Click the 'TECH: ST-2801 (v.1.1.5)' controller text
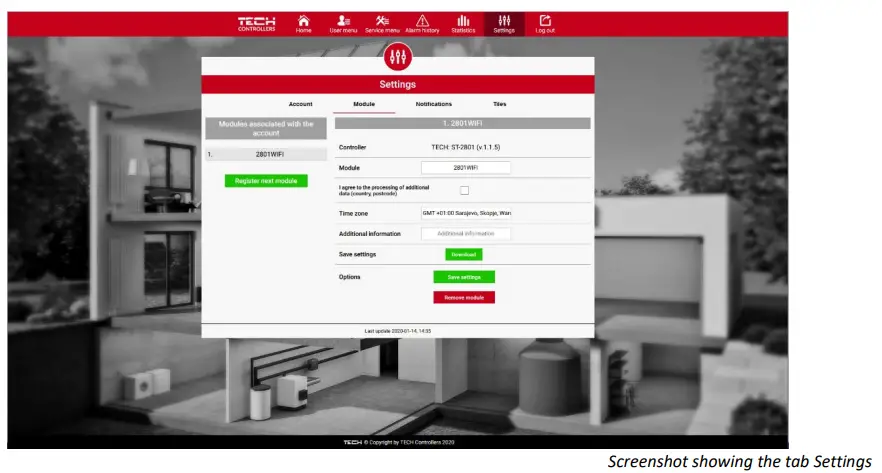Viewport: 882px width, 473px height. tap(466, 147)
